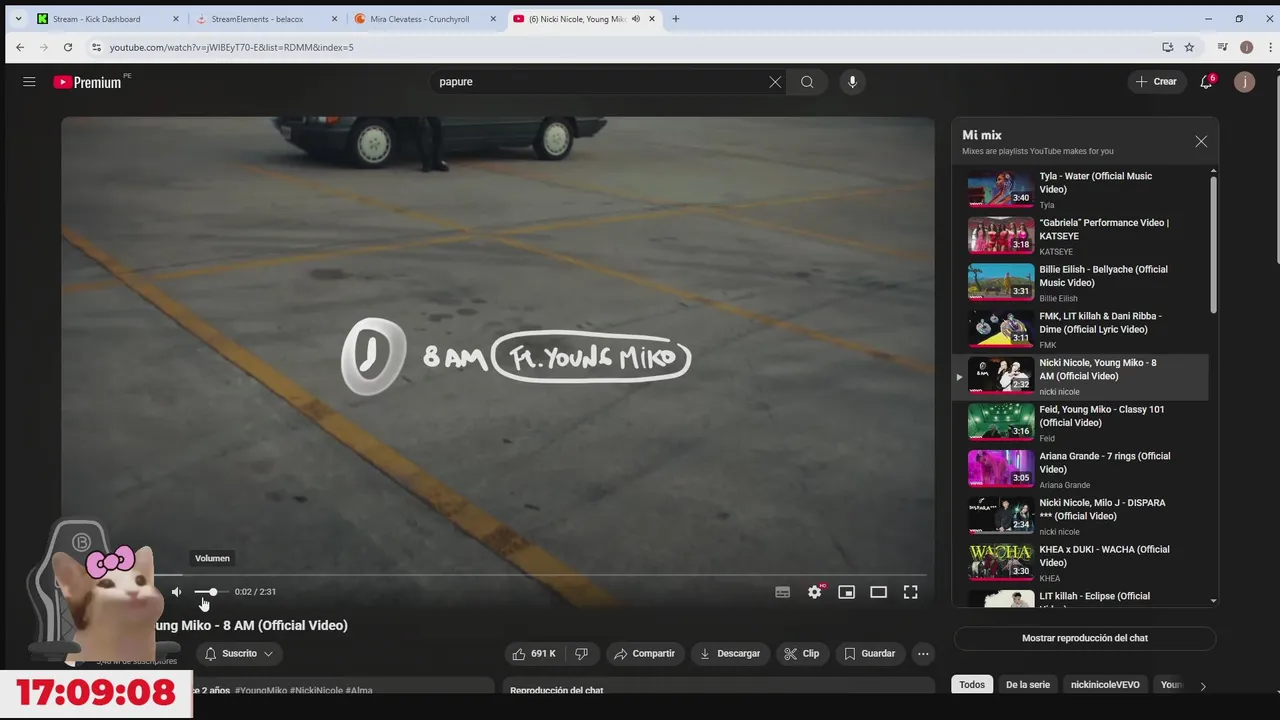Bookmark this page with star
The width and height of the screenshot is (1280, 720).
(1189, 47)
